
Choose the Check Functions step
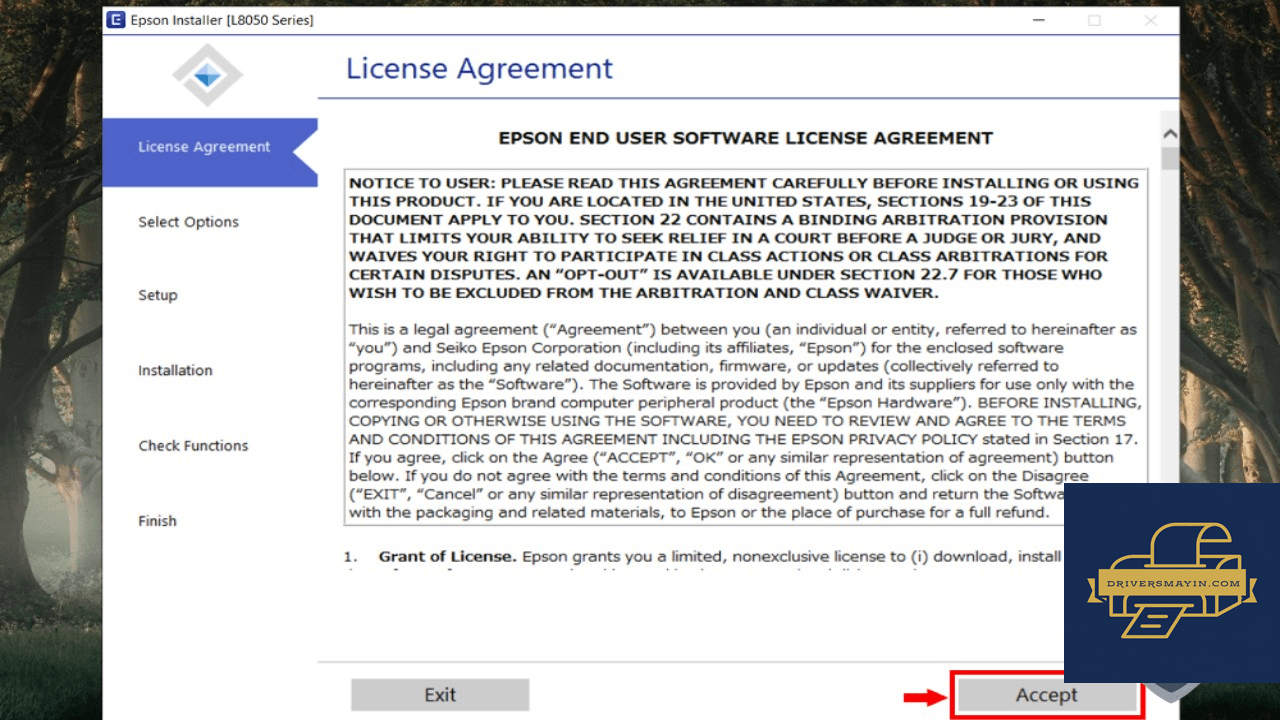tap(193, 446)
